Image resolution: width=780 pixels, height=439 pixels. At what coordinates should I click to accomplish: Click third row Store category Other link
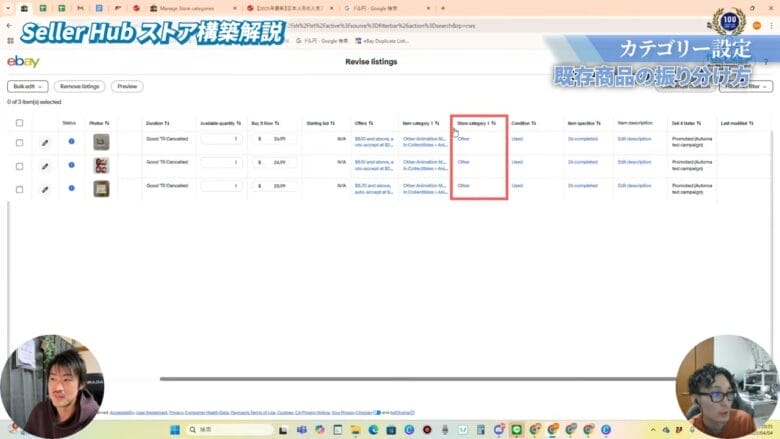[x=463, y=185]
